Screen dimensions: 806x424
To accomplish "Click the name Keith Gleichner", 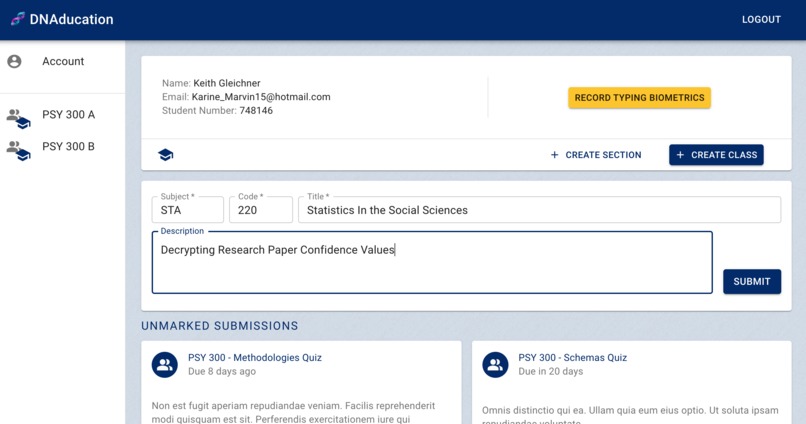I will point(227,83).
